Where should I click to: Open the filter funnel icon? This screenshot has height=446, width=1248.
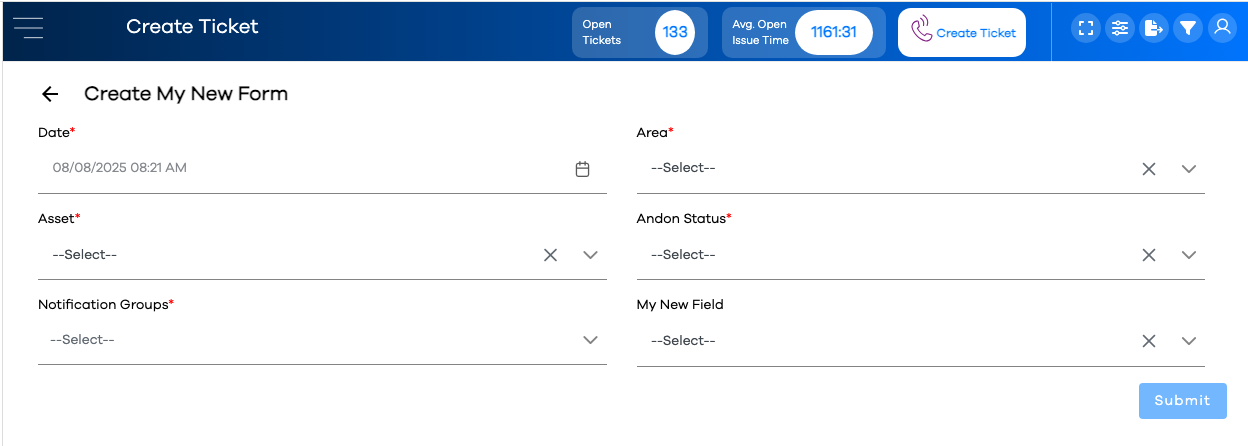pos(1187,28)
